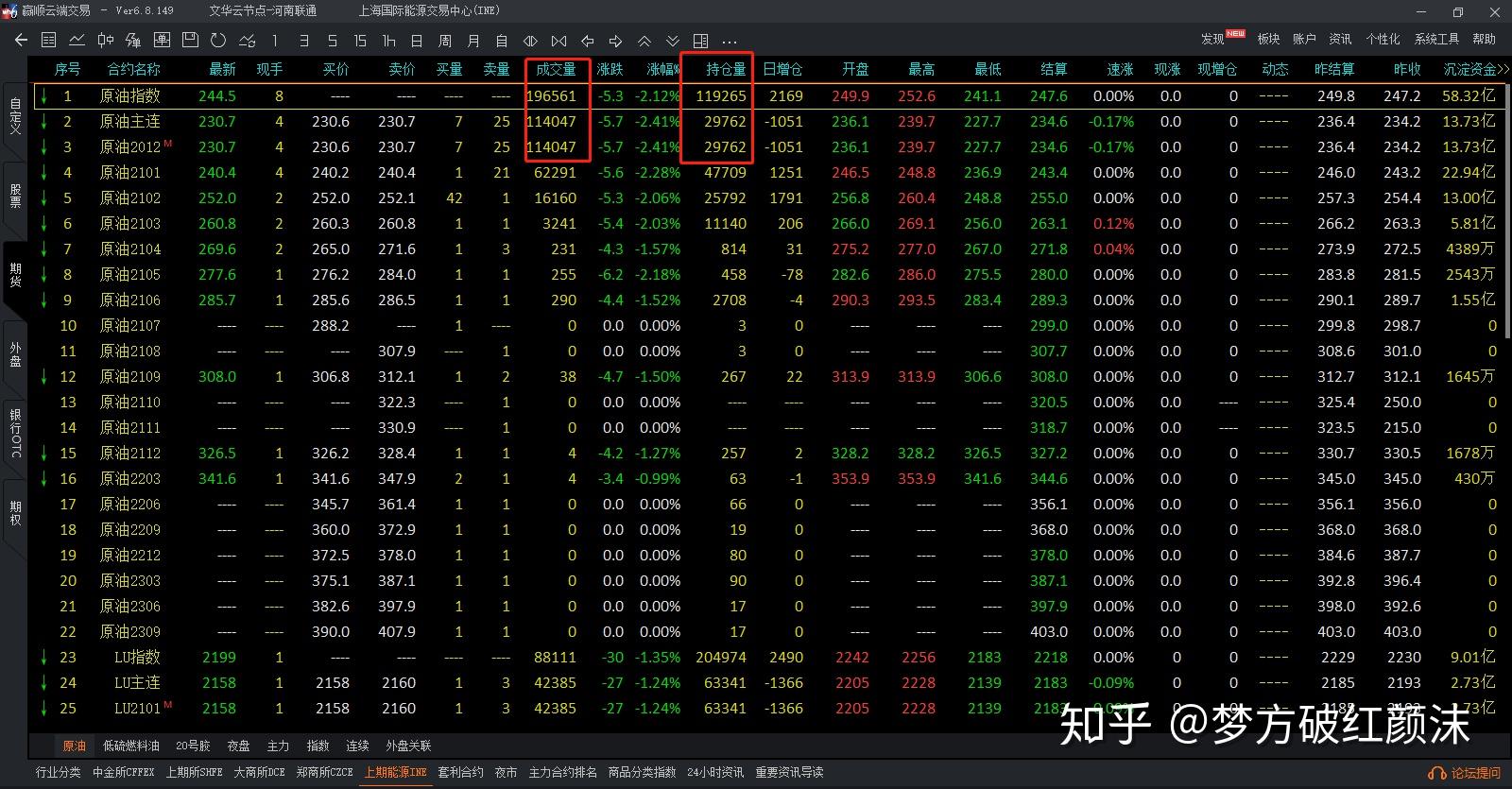Click the left arrow navigation icon

pos(587,41)
